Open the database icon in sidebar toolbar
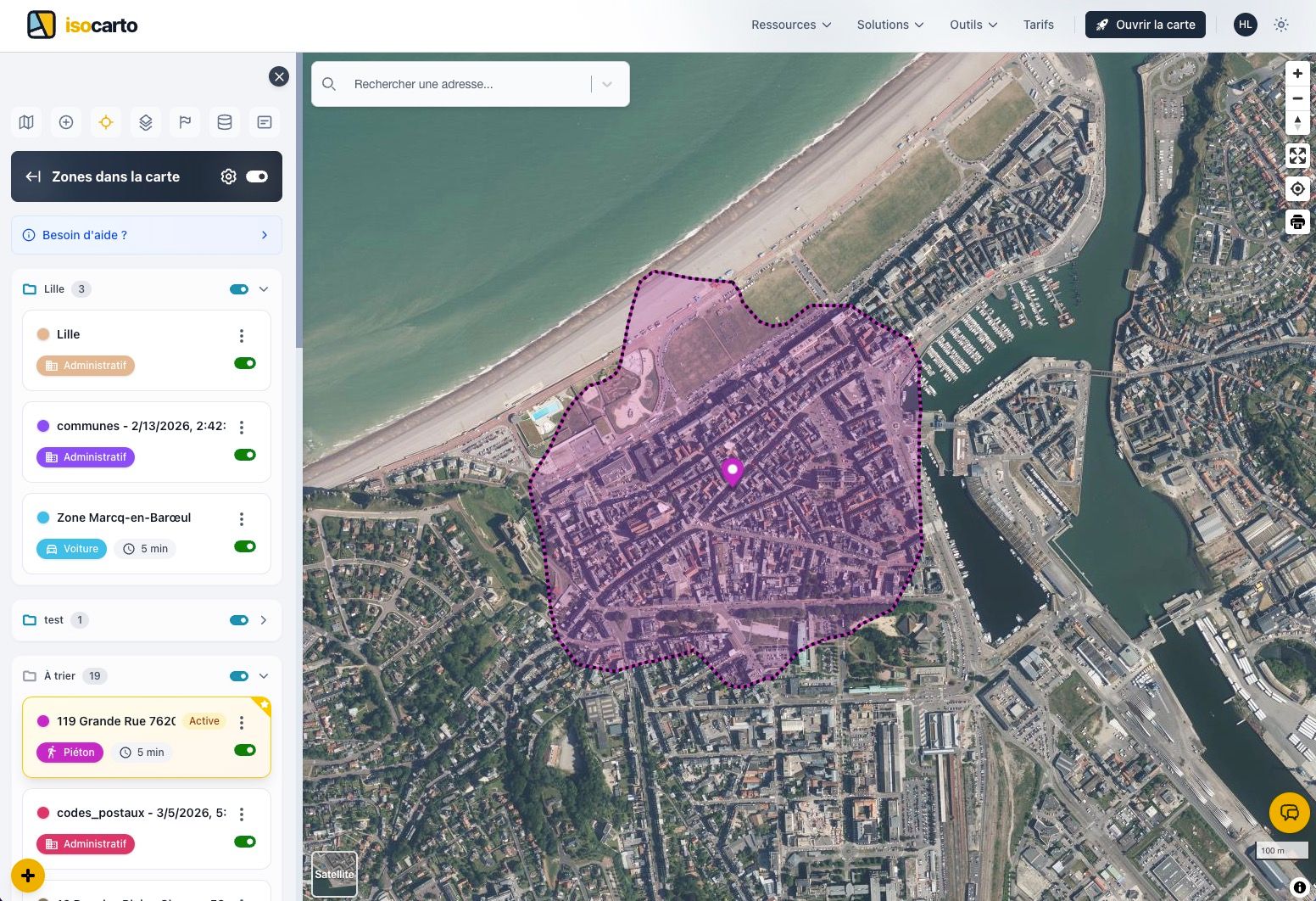The height and width of the screenshot is (901, 1316). tap(225, 122)
